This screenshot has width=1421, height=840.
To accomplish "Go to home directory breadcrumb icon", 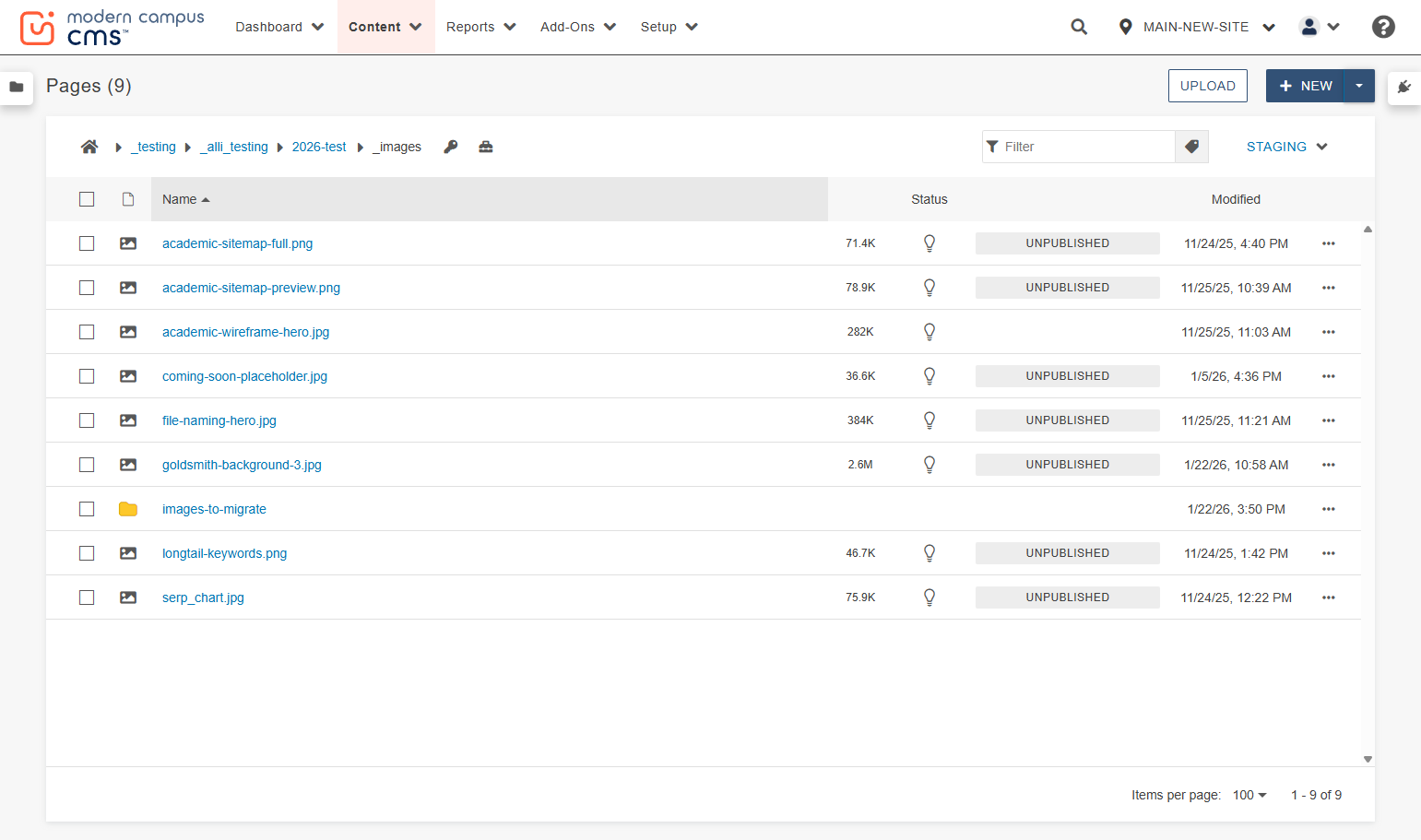I will 89,147.
